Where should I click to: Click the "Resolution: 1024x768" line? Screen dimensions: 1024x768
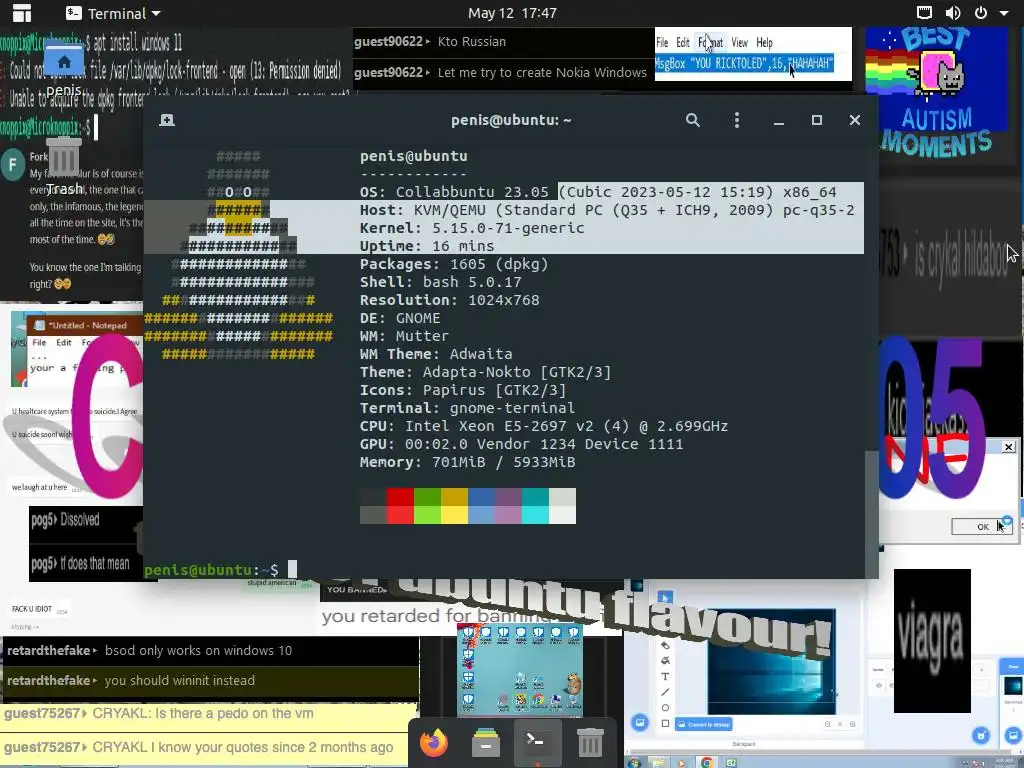point(449,300)
